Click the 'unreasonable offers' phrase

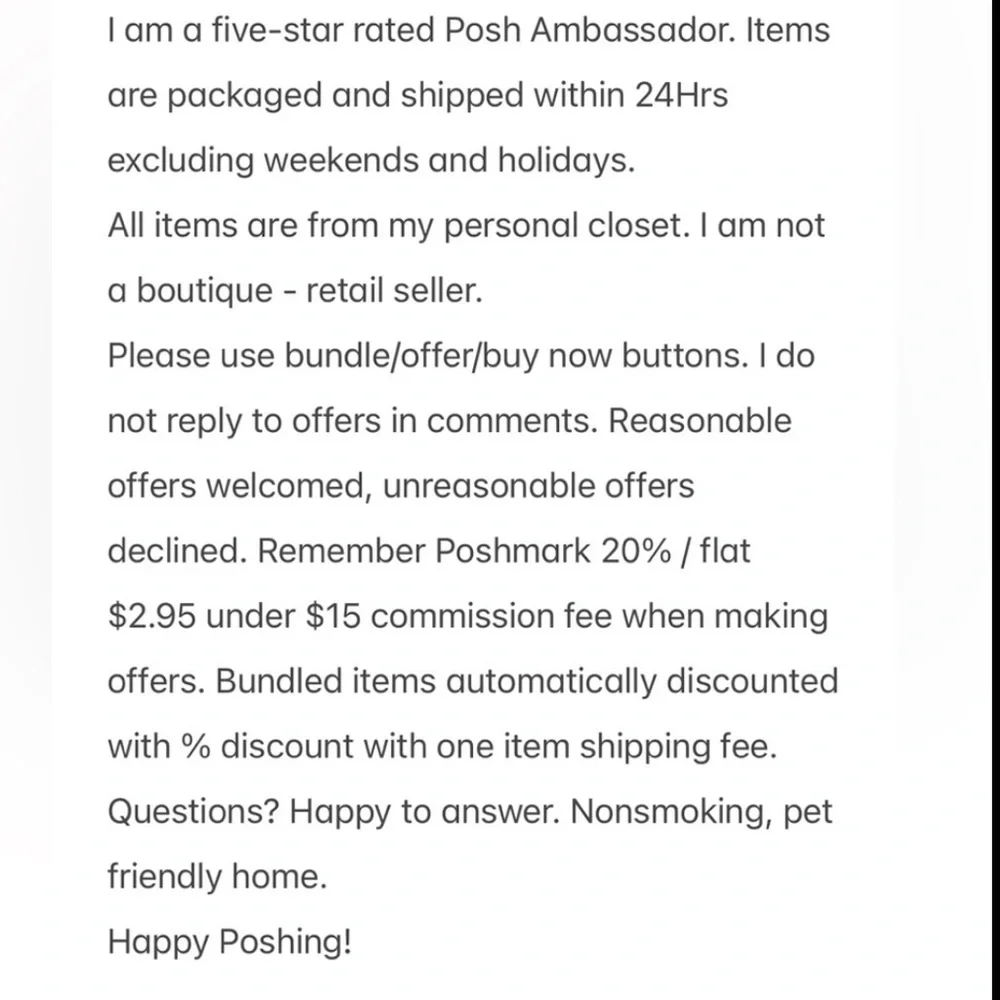[x=538, y=486]
